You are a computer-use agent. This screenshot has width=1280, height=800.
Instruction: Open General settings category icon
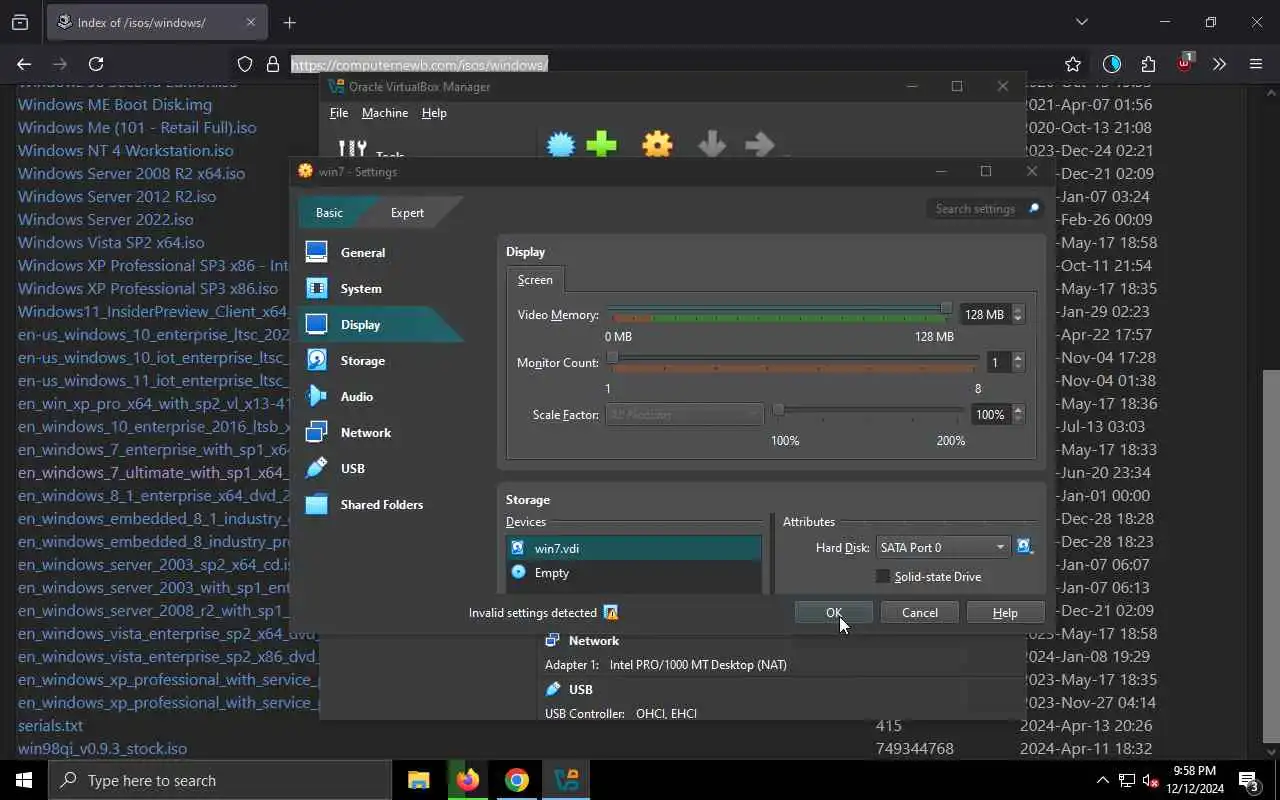[x=316, y=252]
